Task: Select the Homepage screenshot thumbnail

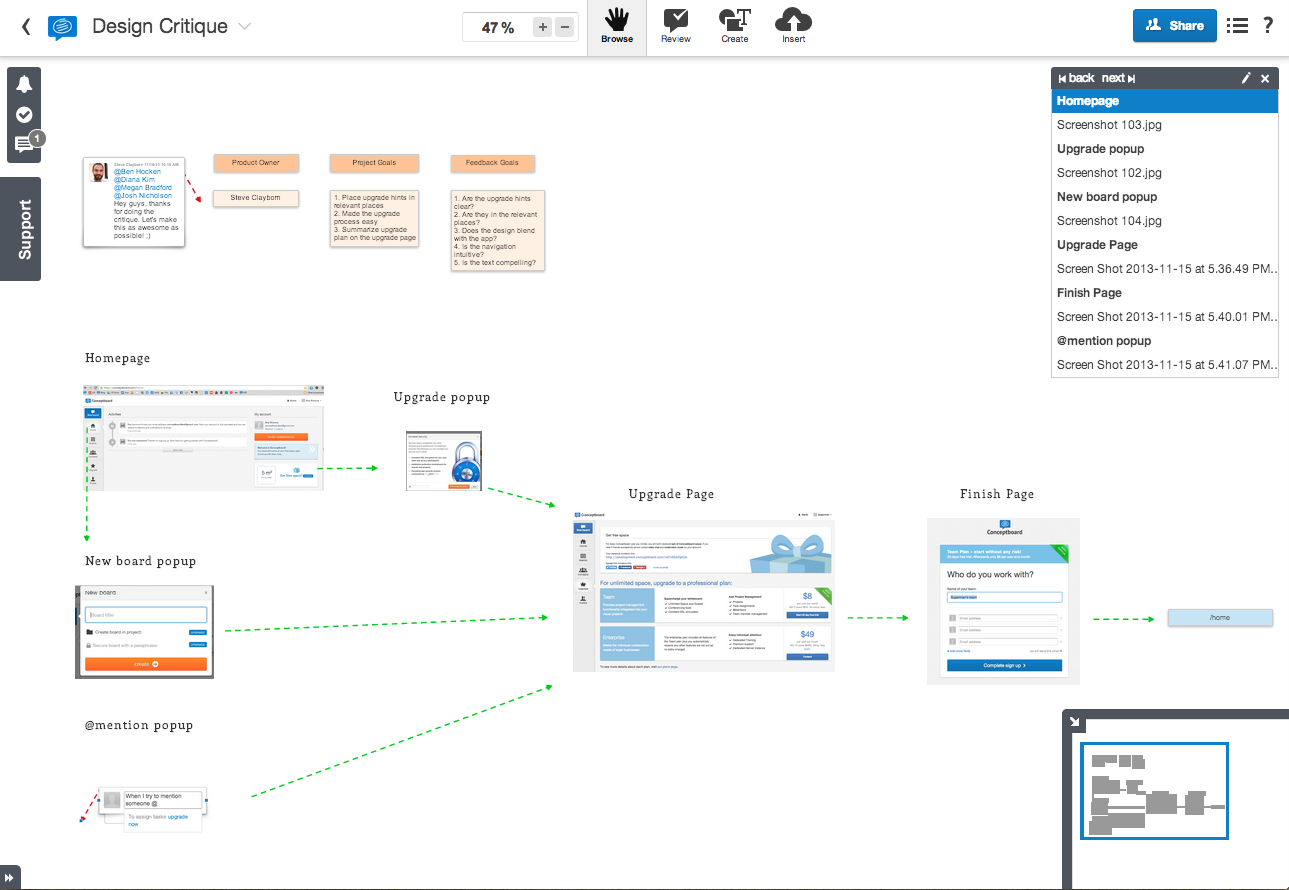Action: click(203, 437)
